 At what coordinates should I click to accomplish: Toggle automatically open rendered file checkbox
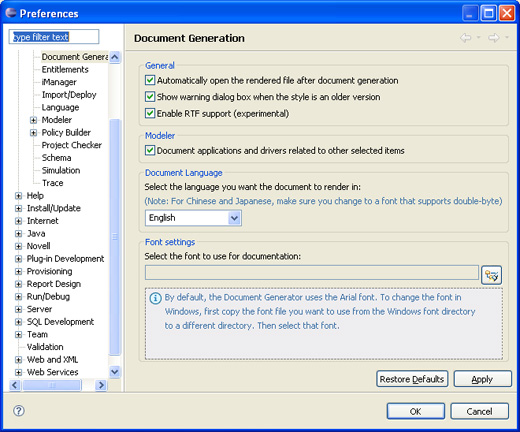coord(150,80)
